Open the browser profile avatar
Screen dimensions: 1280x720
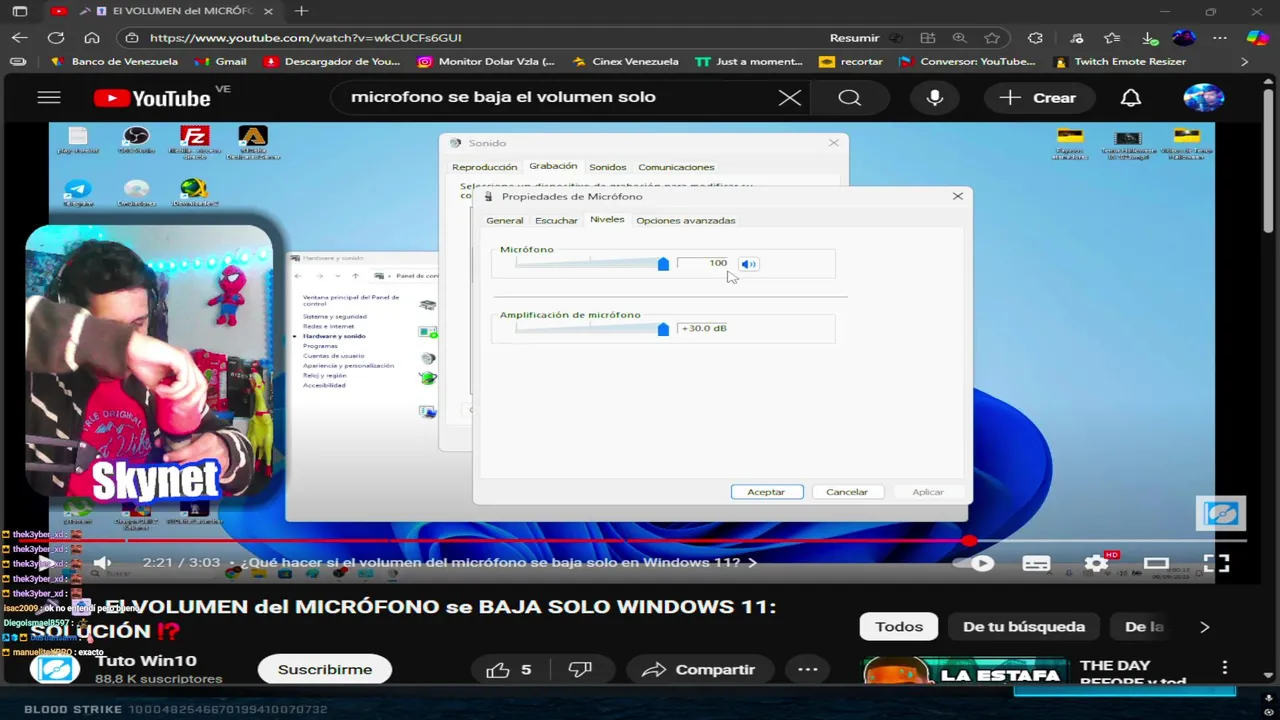click(x=1184, y=38)
